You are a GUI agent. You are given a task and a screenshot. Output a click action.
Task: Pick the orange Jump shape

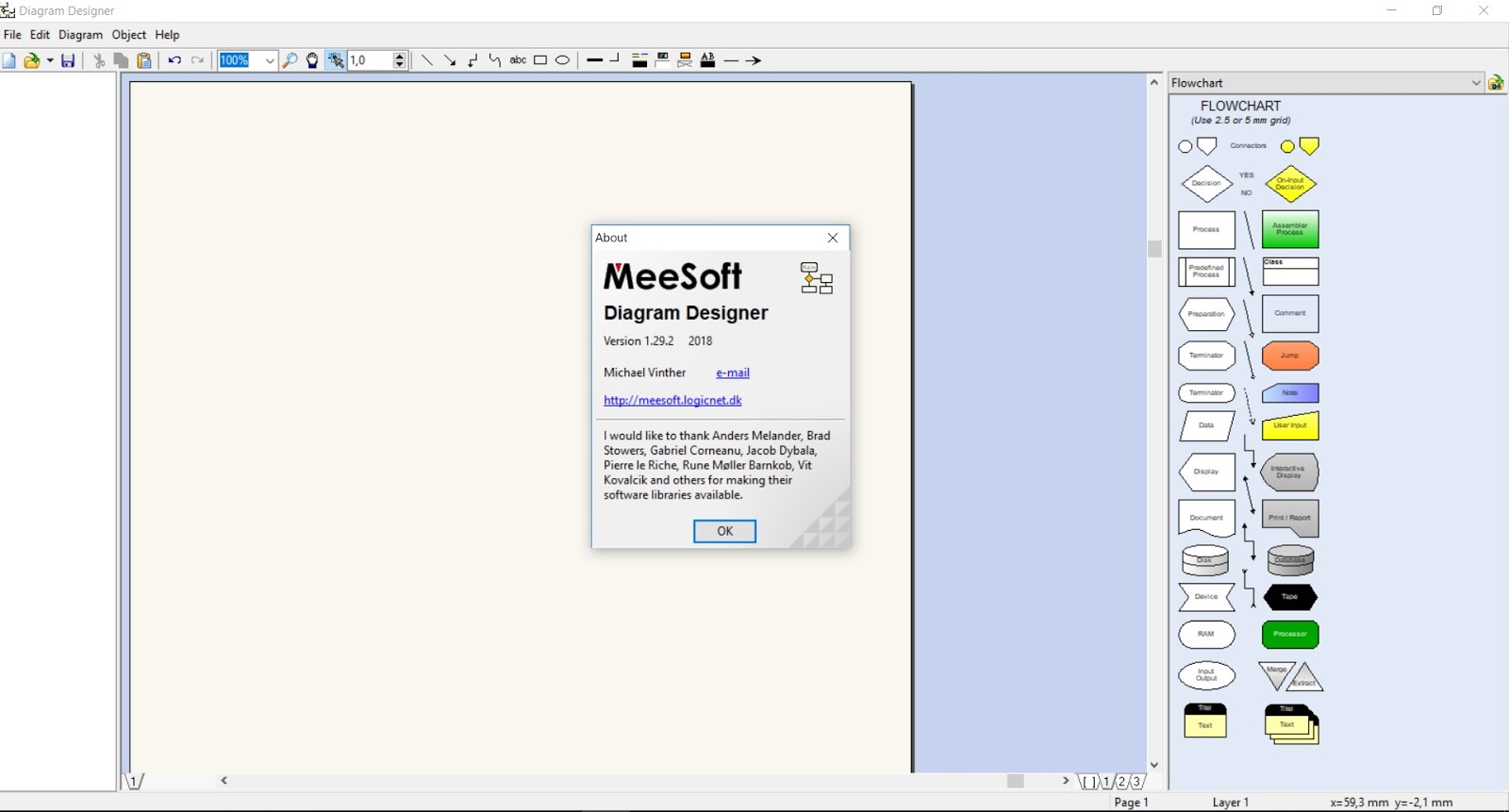point(1290,356)
